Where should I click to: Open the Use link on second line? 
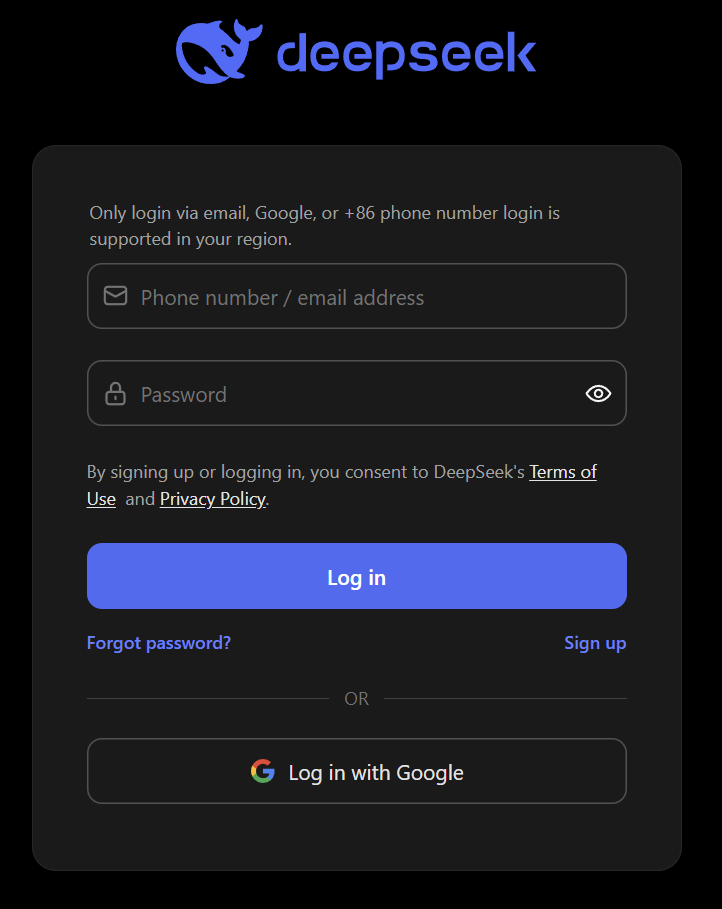[x=101, y=499]
